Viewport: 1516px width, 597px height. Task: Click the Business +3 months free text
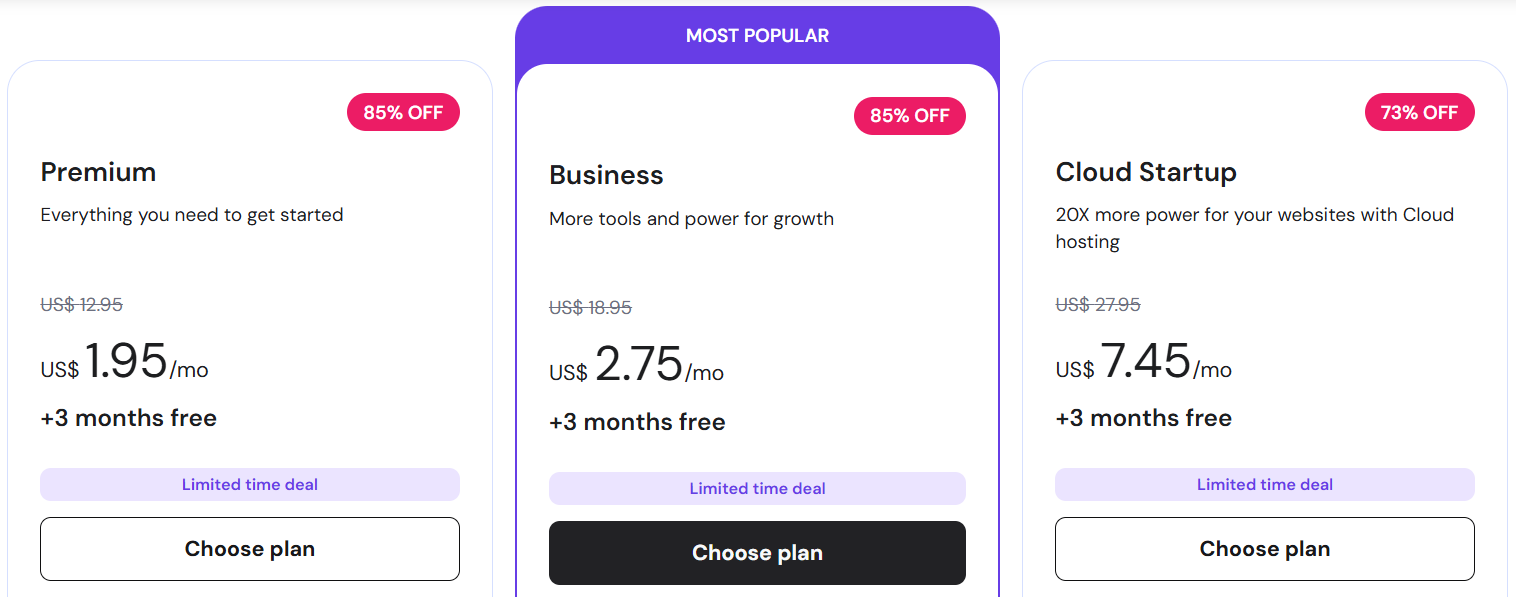click(637, 422)
